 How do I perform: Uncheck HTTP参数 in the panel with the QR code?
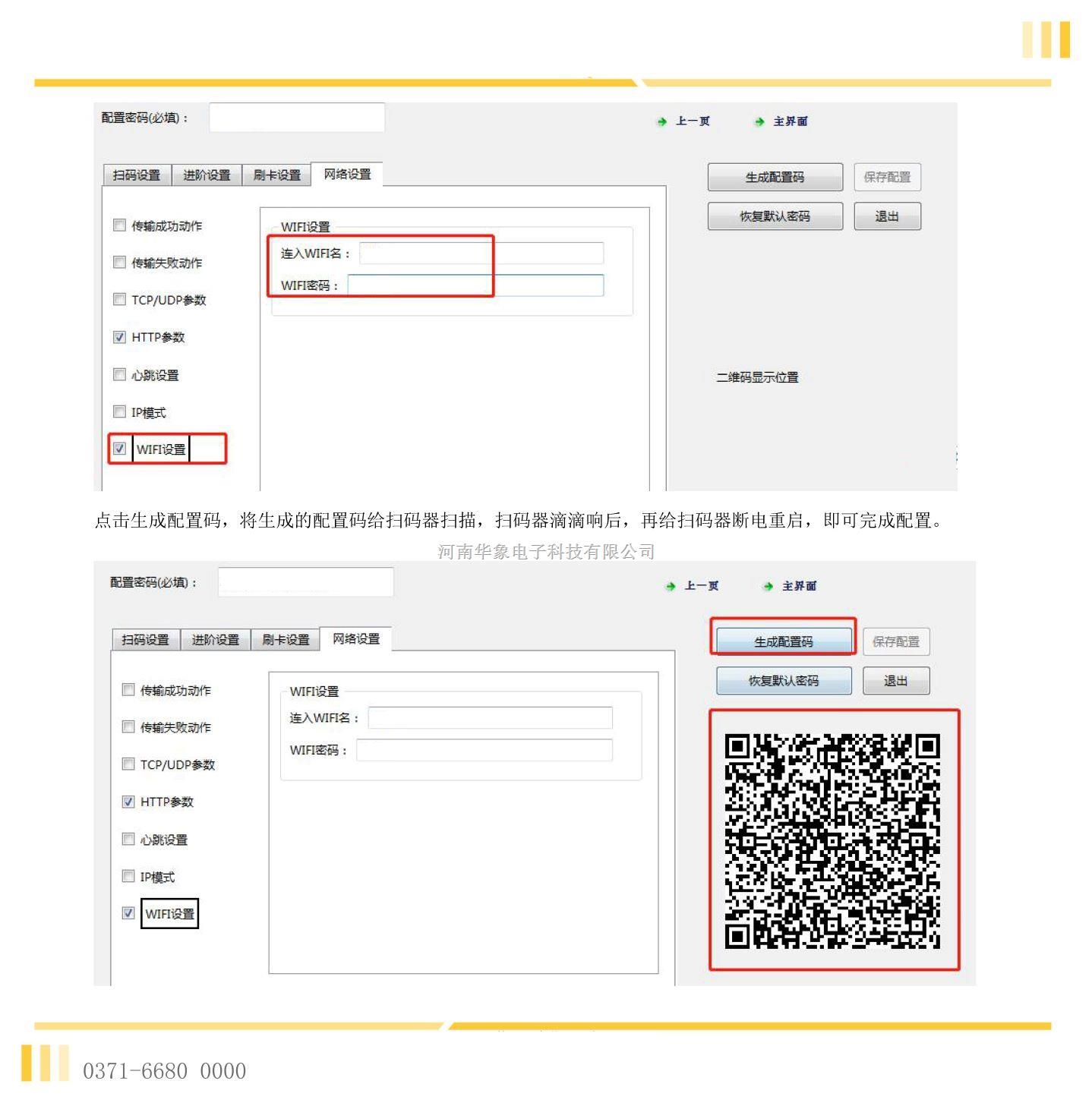tap(128, 802)
